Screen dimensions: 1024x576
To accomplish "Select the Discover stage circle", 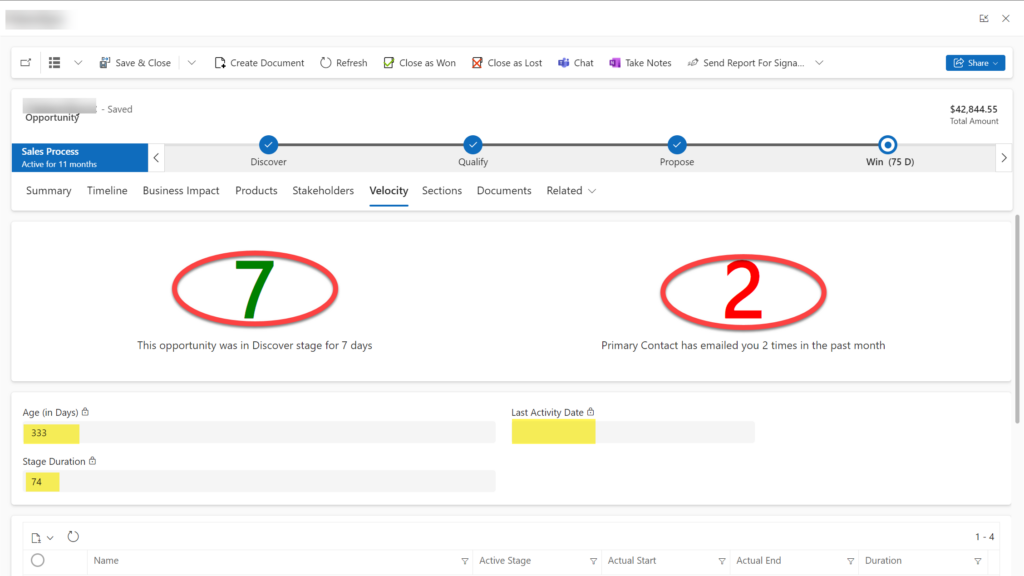I will click(x=268, y=144).
